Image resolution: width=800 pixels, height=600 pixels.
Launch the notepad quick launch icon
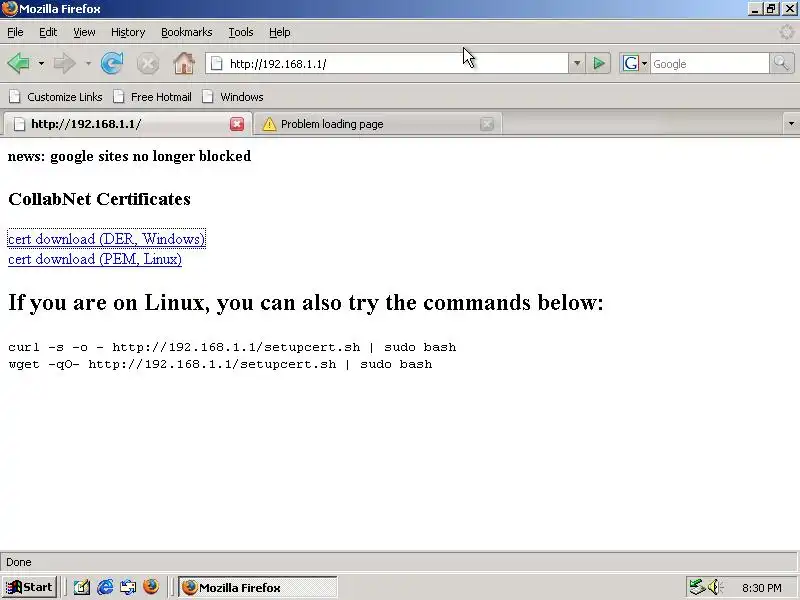[x=82, y=587]
